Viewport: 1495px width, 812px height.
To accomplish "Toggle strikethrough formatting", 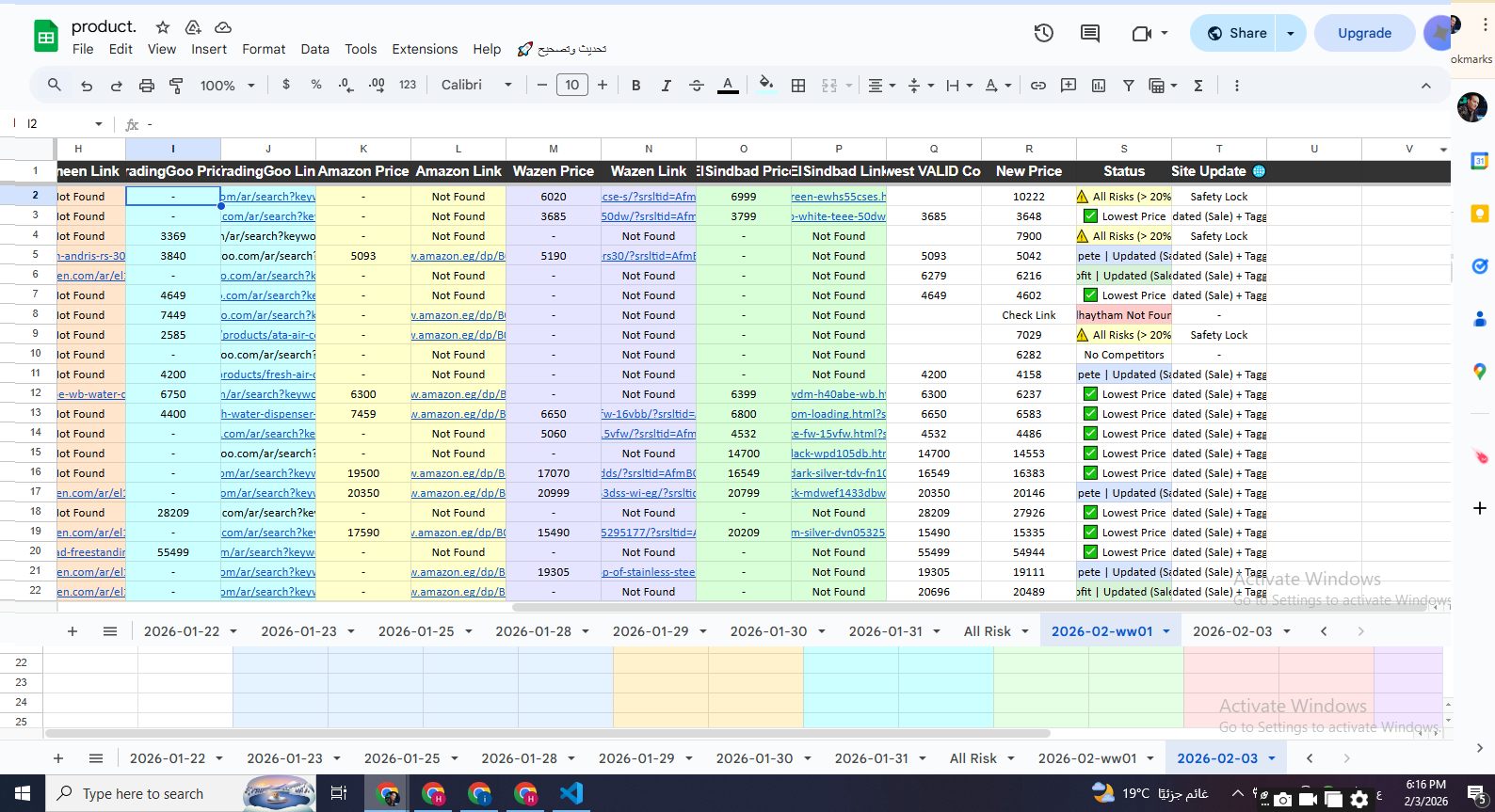I will 697,86.
